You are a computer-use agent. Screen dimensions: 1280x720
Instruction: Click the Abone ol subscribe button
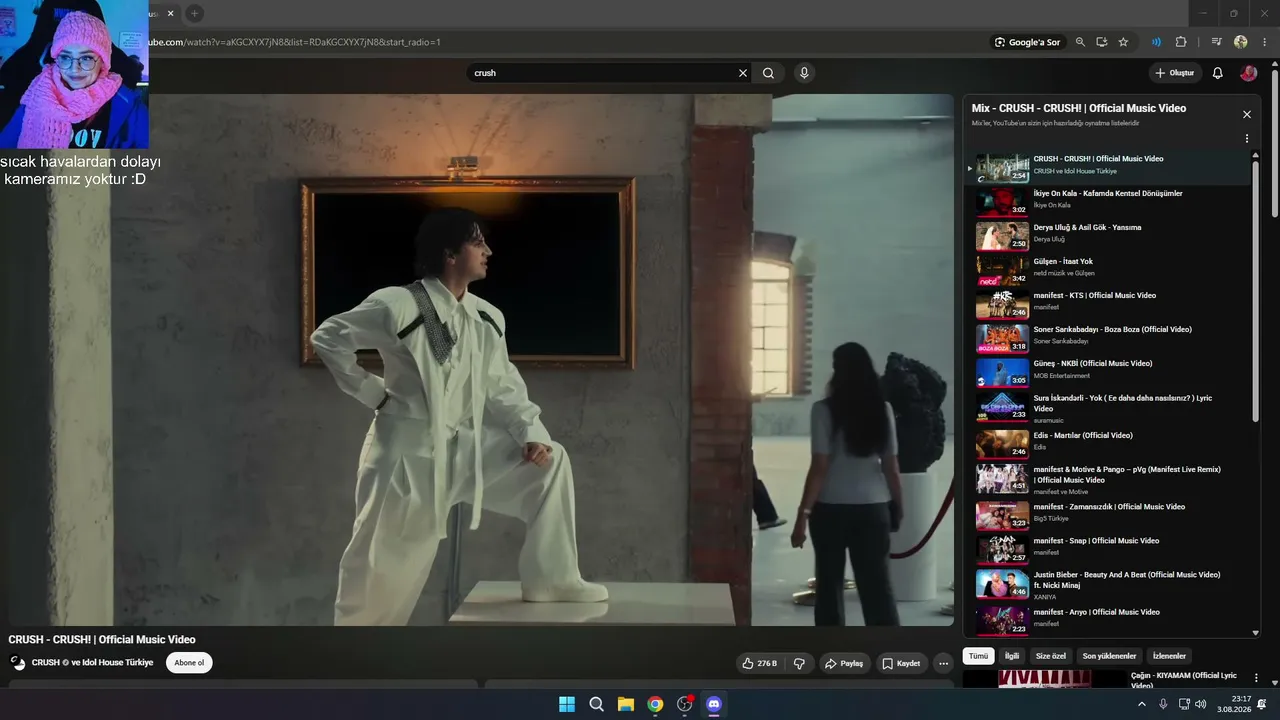click(x=189, y=662)
